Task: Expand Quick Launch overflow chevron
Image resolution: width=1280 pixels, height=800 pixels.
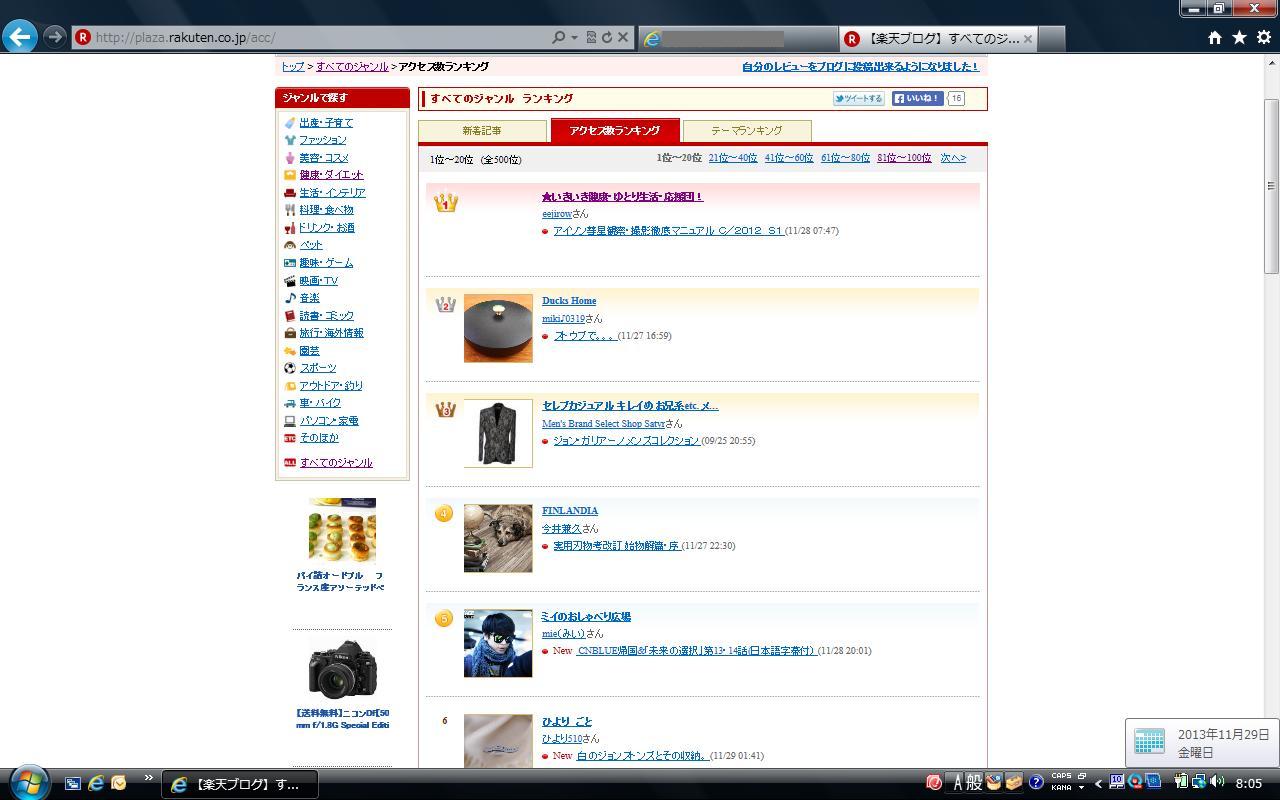Action: click(148, 778)
